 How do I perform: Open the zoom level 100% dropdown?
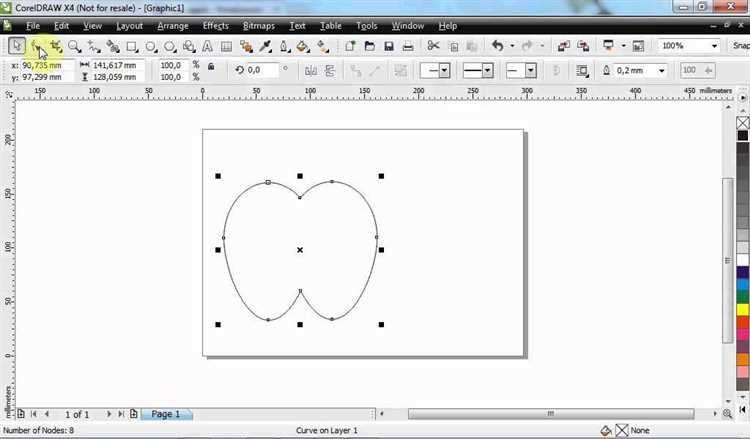pyautogui.click(x=714, y=46)
